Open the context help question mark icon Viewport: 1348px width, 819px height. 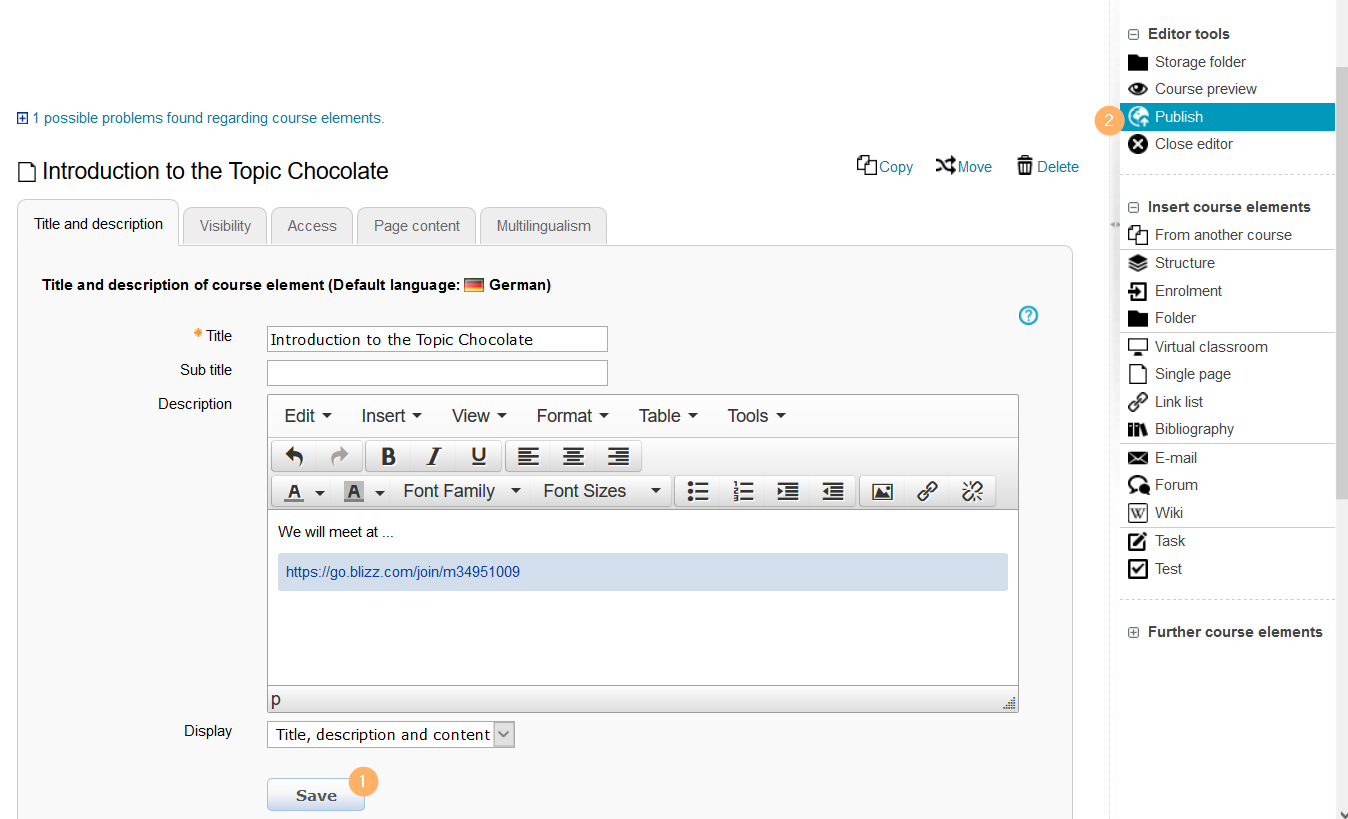(x=1028, y=316)
